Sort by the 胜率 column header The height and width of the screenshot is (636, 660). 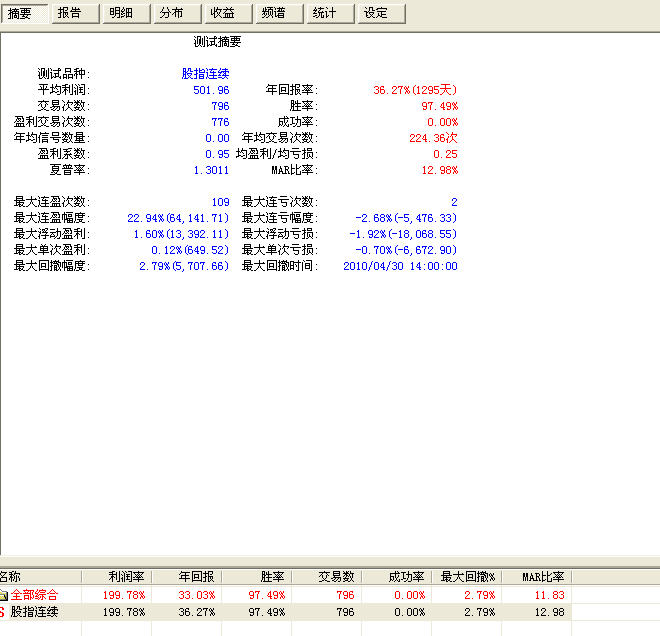click(x=257, y=577)
